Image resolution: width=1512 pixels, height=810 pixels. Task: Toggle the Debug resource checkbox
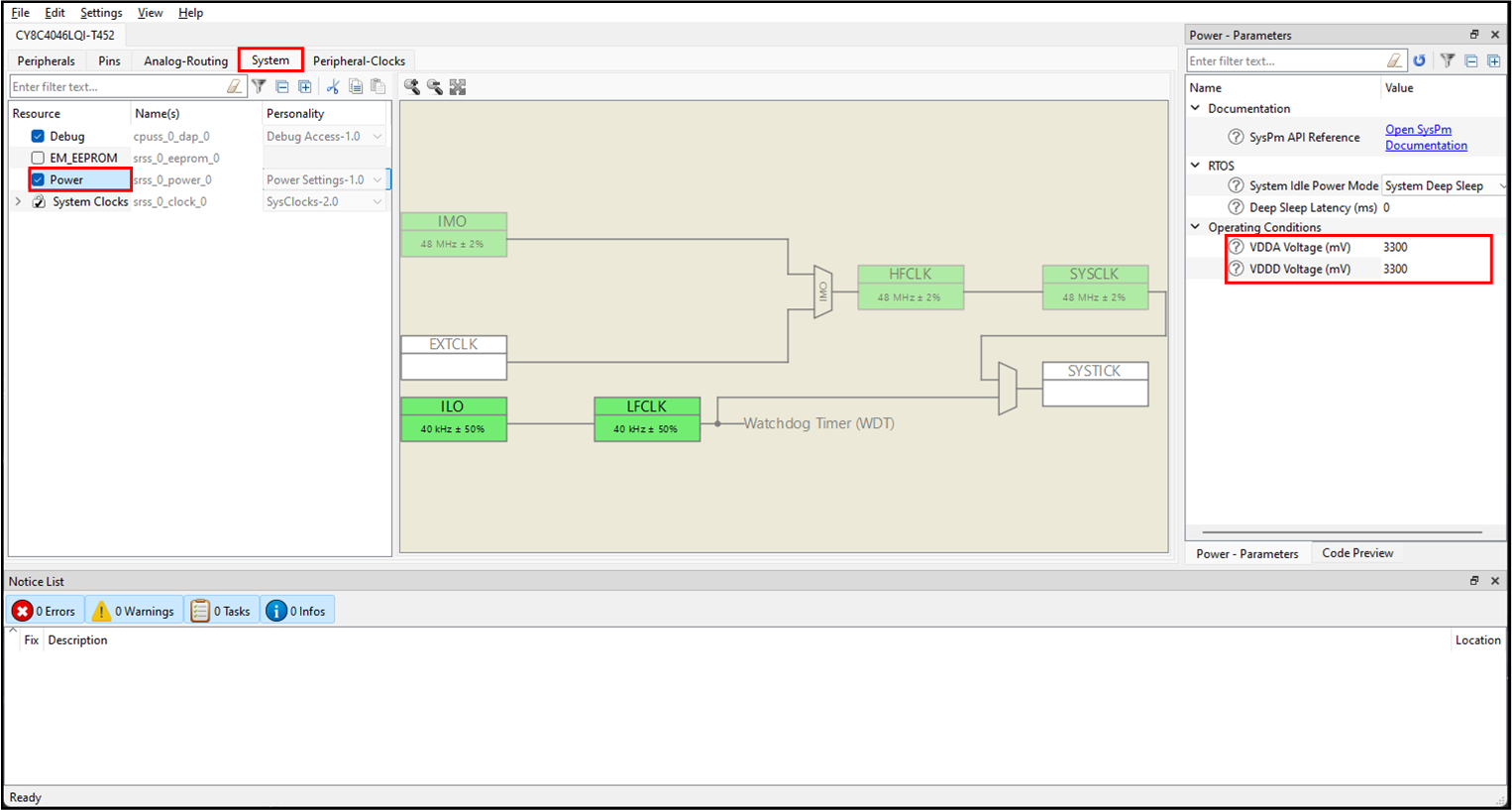38,136
